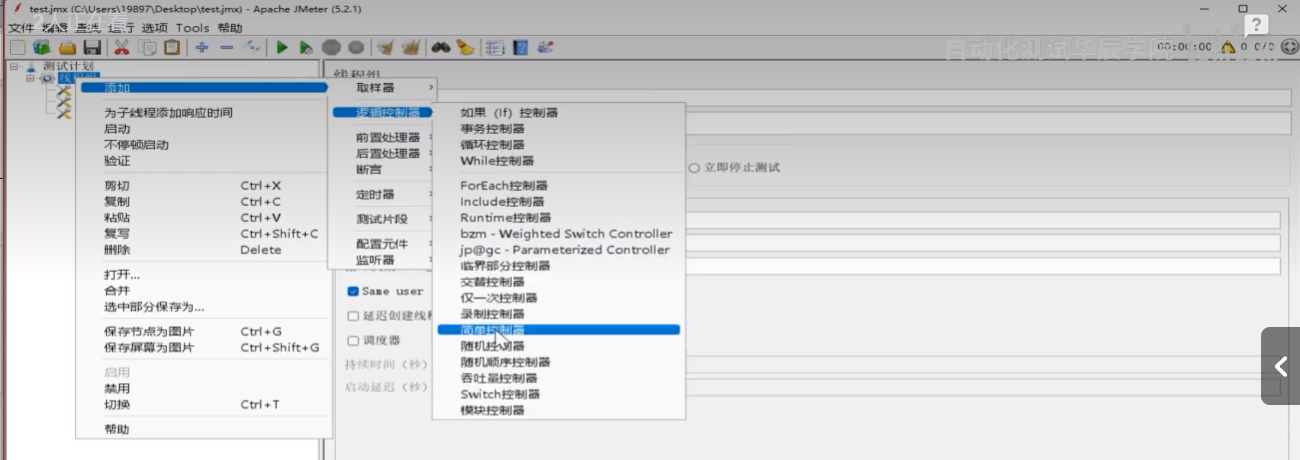Click the Clear All results icon
Screen dimensions: 1300x460
(x=410, y=47)
